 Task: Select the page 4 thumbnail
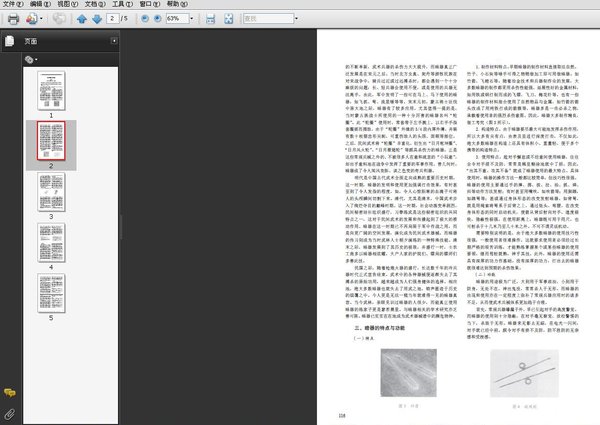[x=51, y=243]
